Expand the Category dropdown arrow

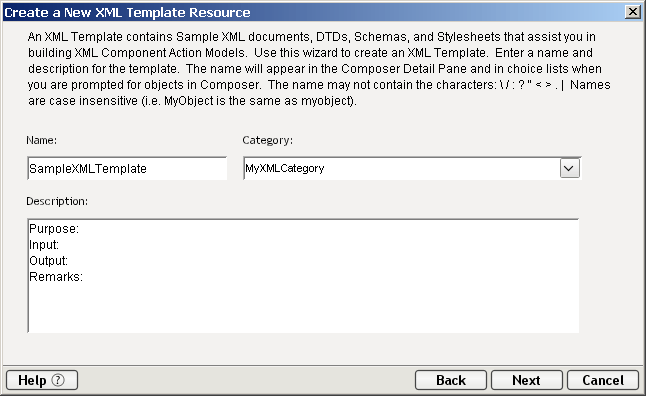[569, 168]
